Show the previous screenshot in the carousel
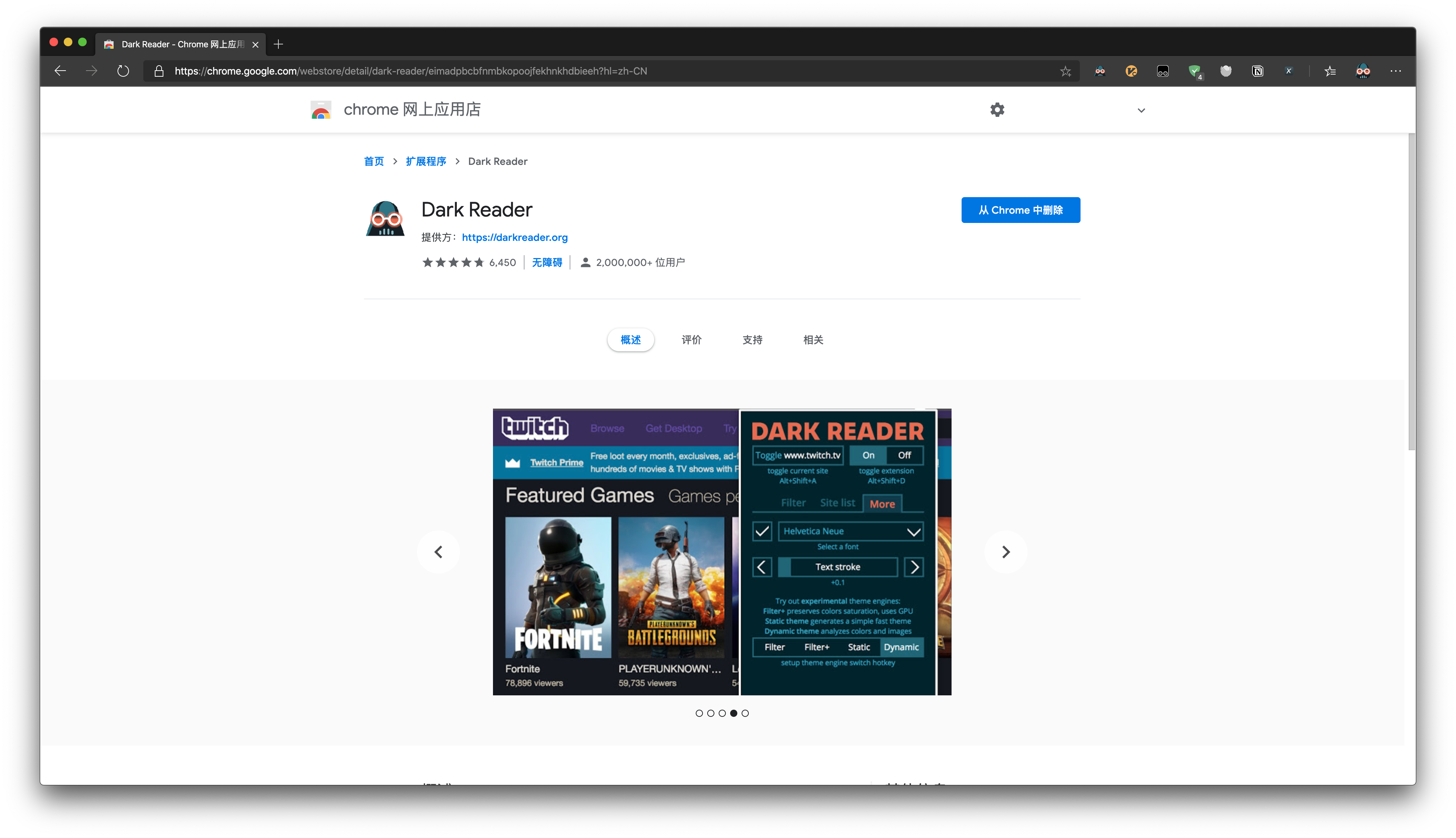 [439, 552]
